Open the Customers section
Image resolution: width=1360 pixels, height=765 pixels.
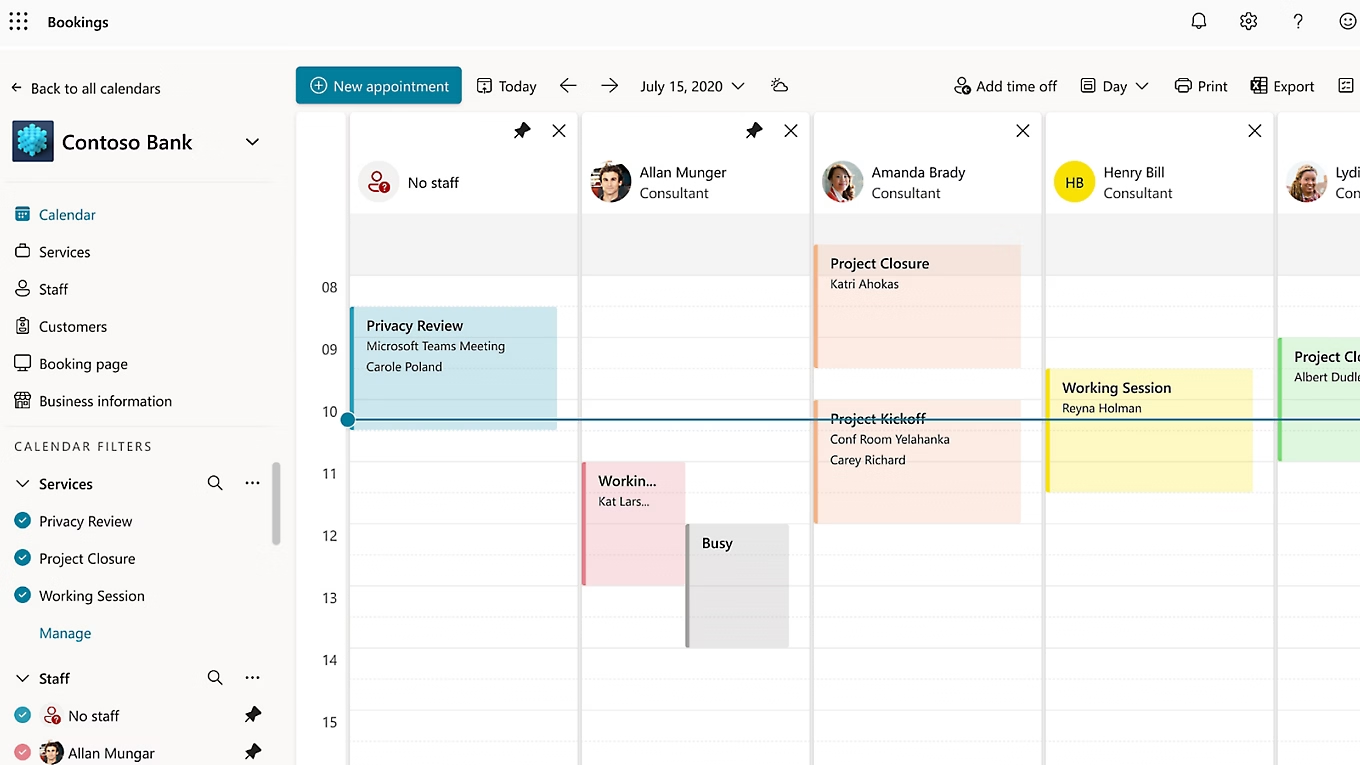coord(72,326)
